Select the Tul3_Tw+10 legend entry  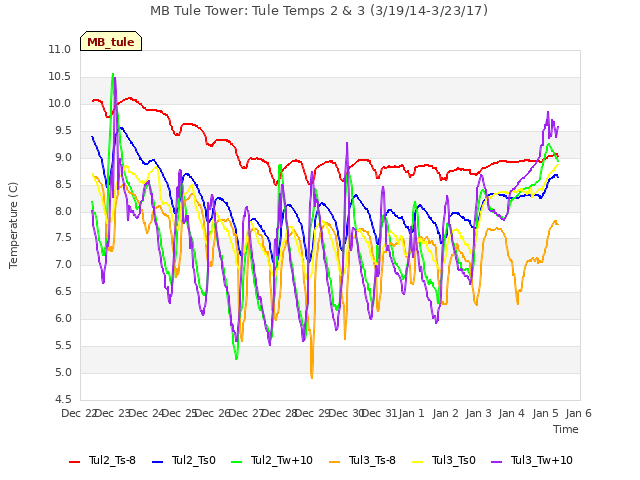[x=532, y=460]
